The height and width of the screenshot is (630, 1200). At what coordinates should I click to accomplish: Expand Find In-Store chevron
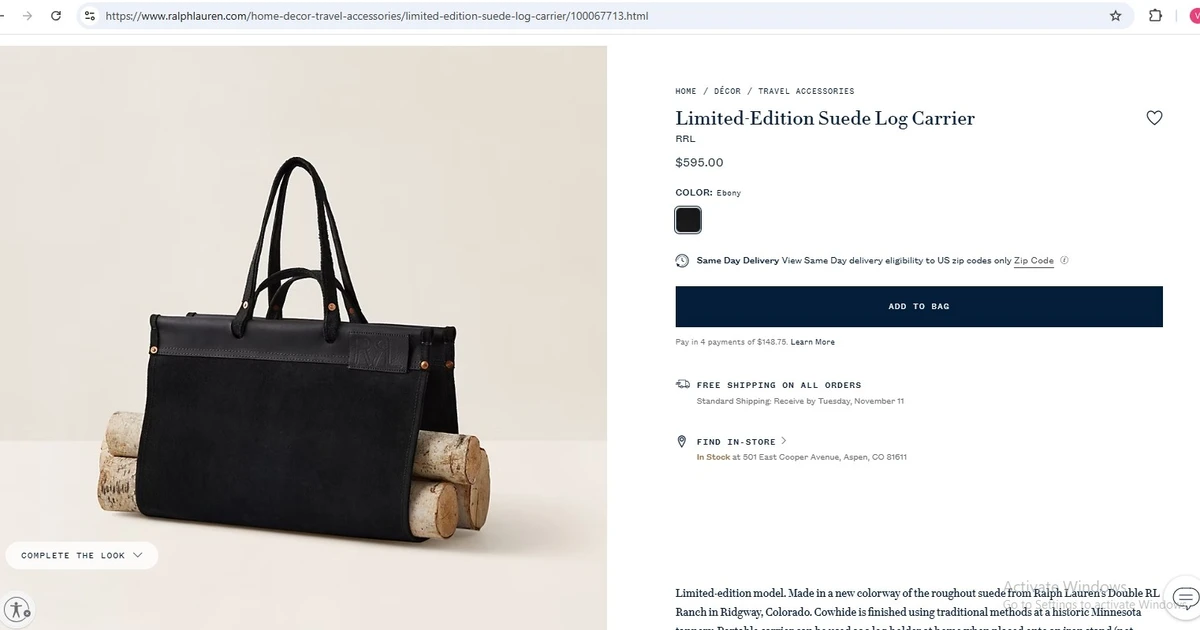point(784,441)
